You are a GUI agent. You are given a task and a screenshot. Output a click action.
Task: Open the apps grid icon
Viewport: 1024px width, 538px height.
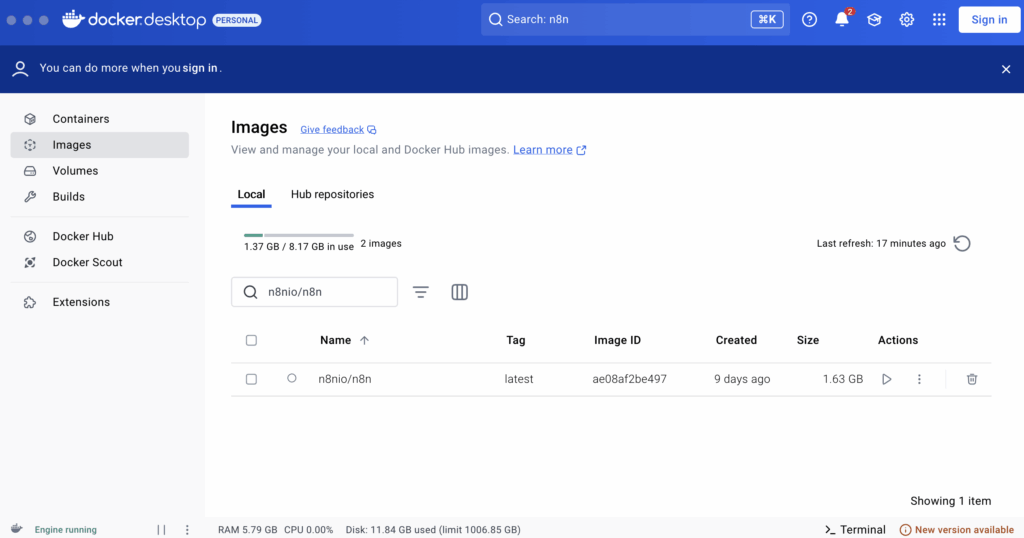pyautogui.click(x=939, y=20)
